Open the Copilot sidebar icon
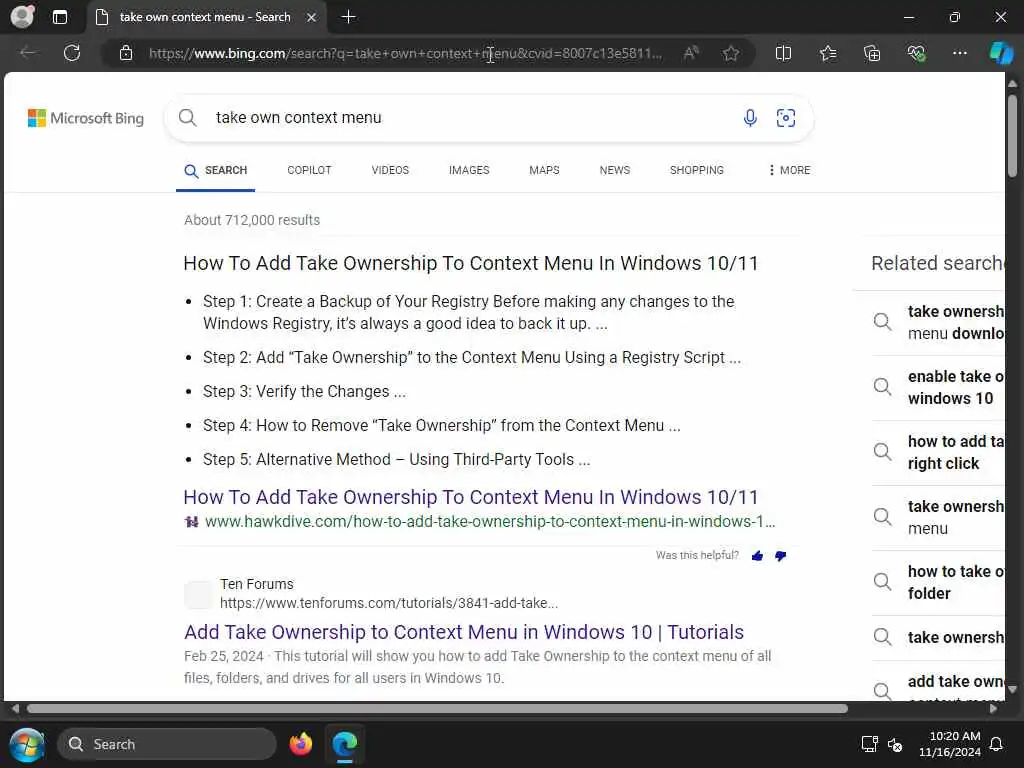This screenshot has width=1024, height=768. tap(1000, 53)
